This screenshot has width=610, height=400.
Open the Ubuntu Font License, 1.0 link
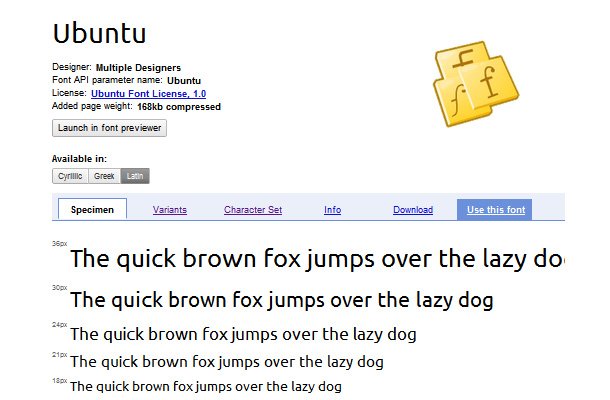(149, 94)
